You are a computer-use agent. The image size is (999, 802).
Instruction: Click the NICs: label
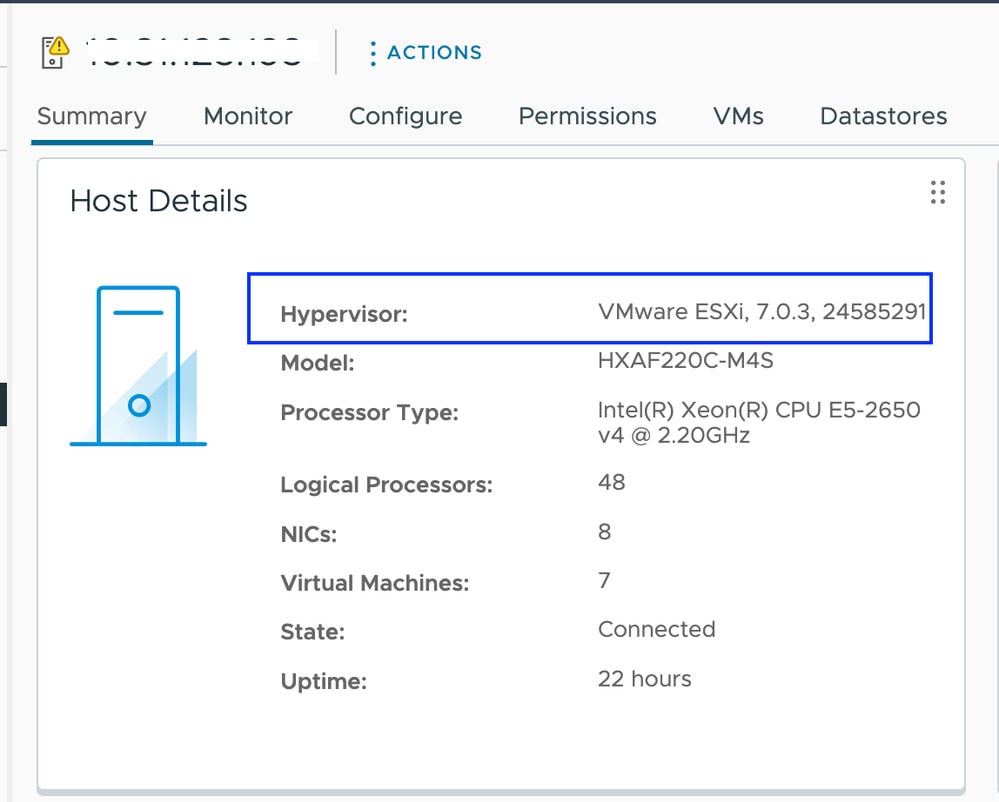coord(308,534)
